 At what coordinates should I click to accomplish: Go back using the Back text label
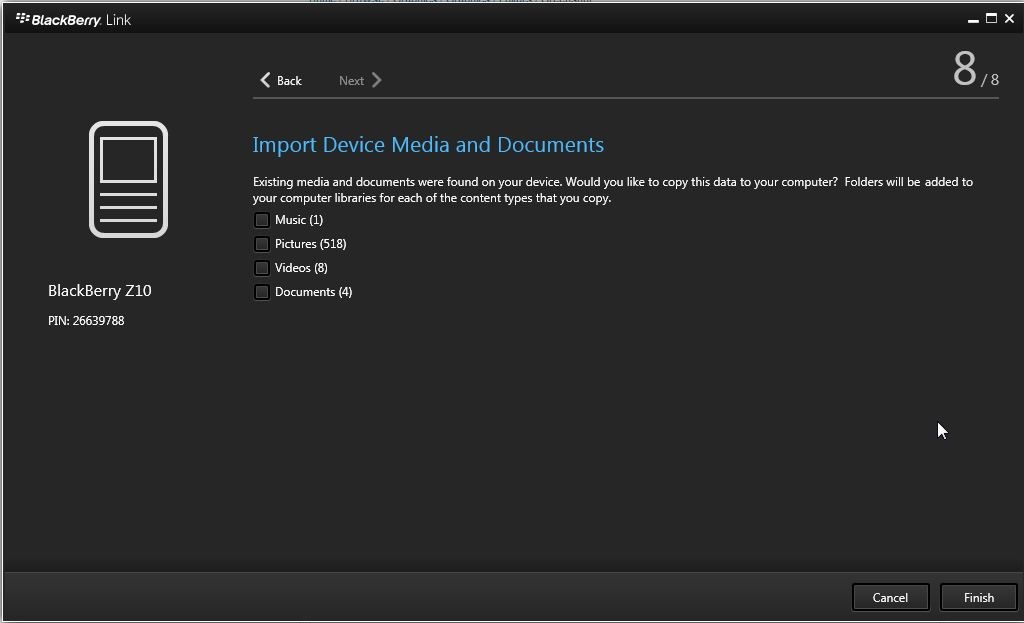(x=289, y=81)
